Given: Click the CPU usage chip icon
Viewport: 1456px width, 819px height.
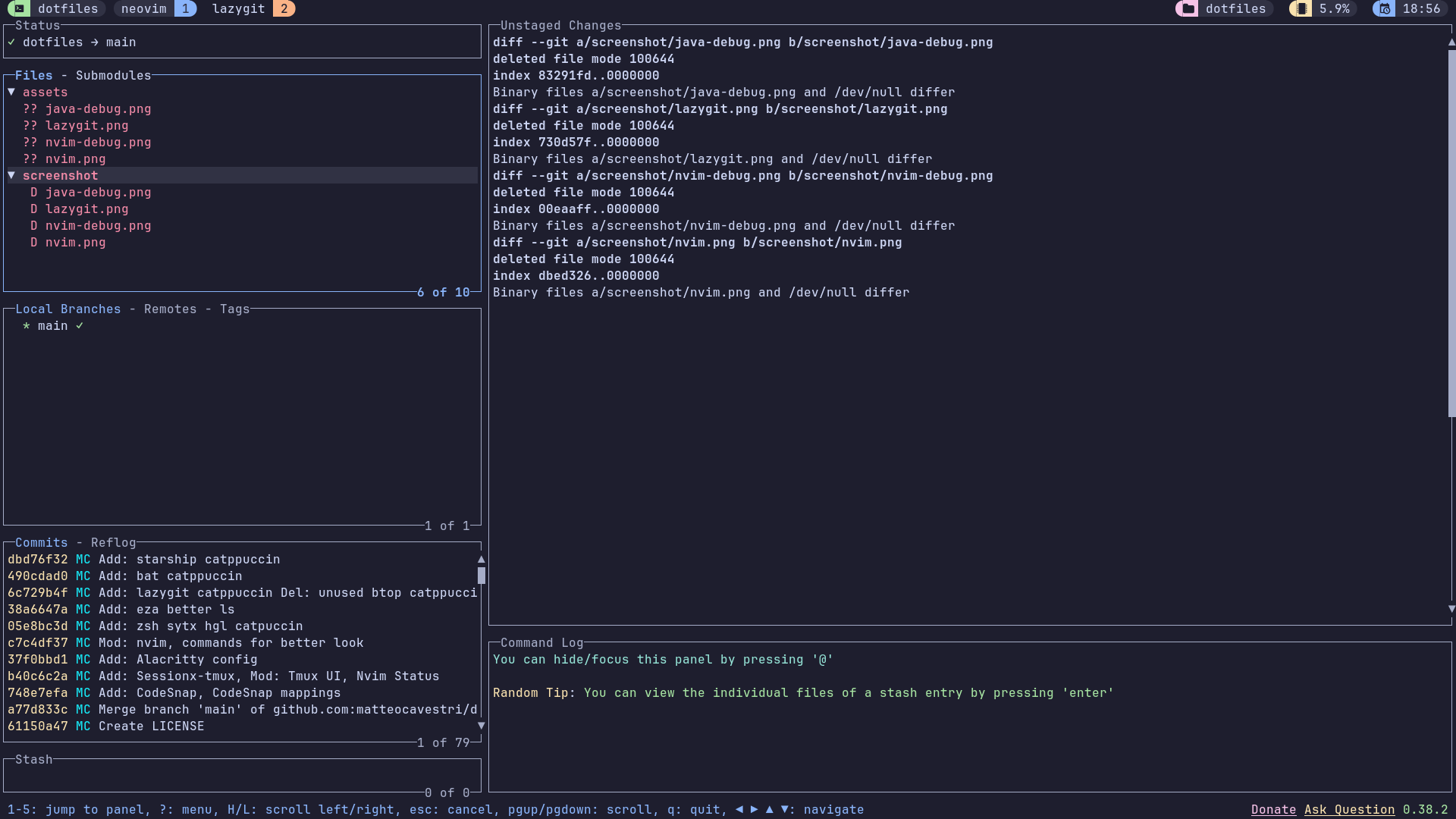Looking at the screenshot, I should (x=1301, y=9).
